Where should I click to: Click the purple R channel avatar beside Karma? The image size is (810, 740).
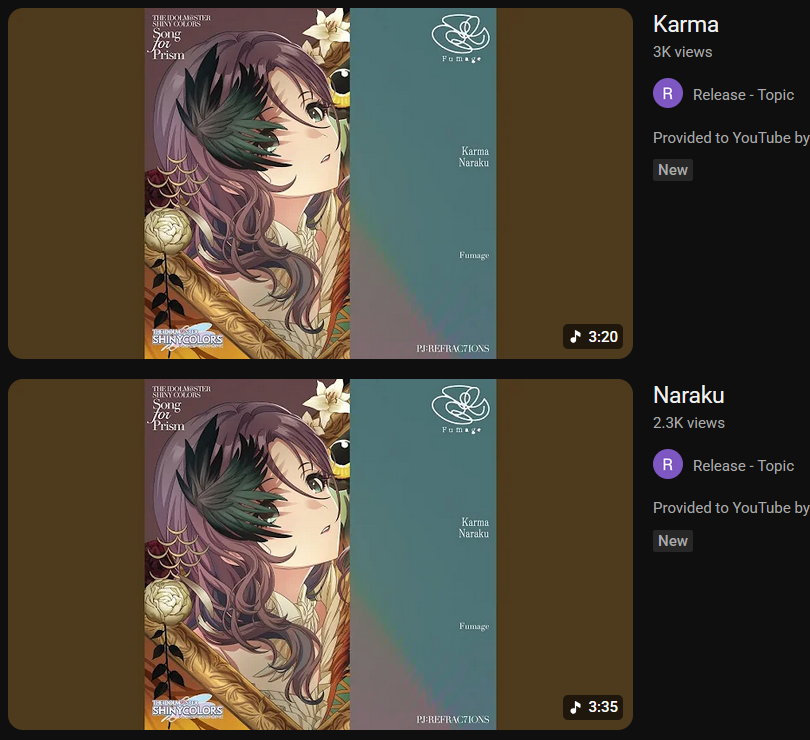tap(667, 93)
